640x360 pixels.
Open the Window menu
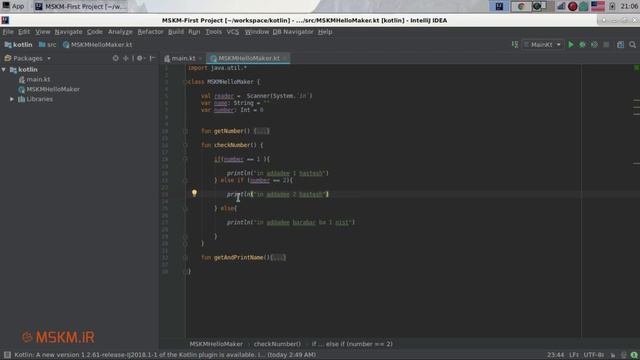pyautogui.click(x=256, y=32)
